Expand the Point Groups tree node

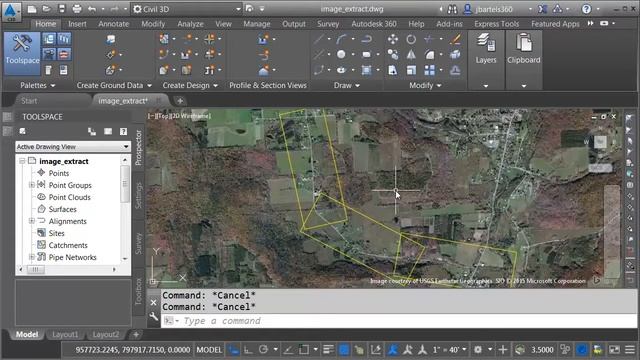click(x=31, y=185)
